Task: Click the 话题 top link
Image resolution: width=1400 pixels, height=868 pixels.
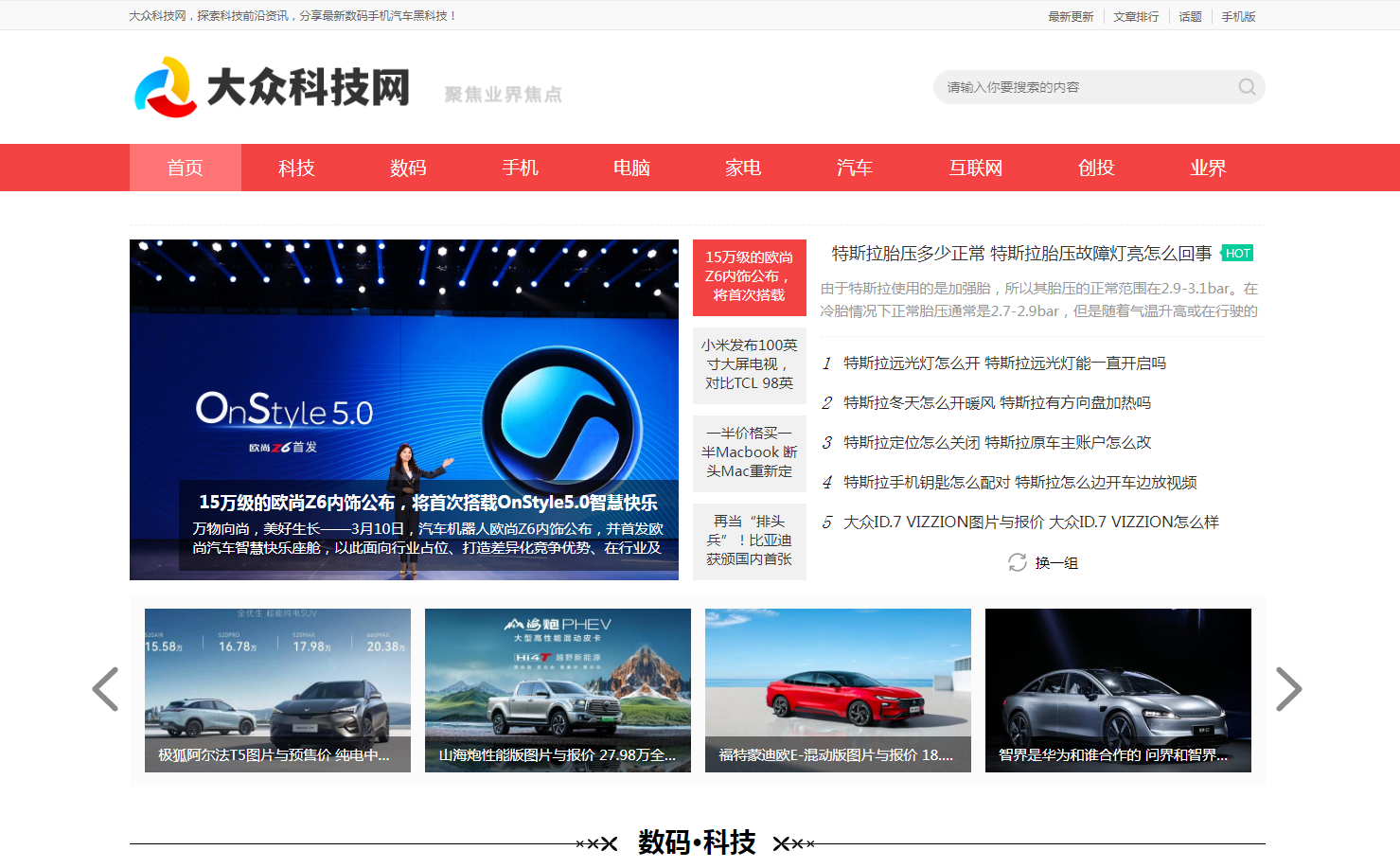Action: [x=1190, y=16]
